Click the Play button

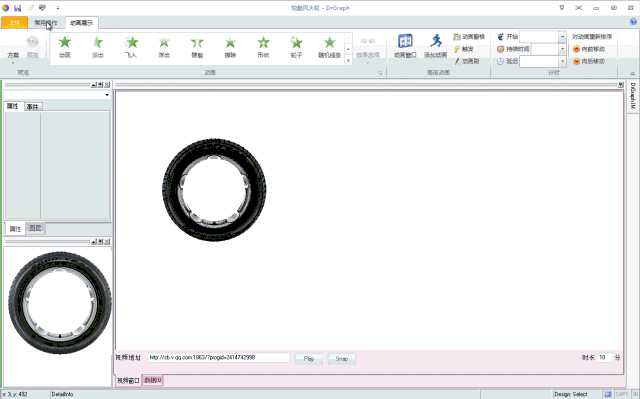(309, 359)
